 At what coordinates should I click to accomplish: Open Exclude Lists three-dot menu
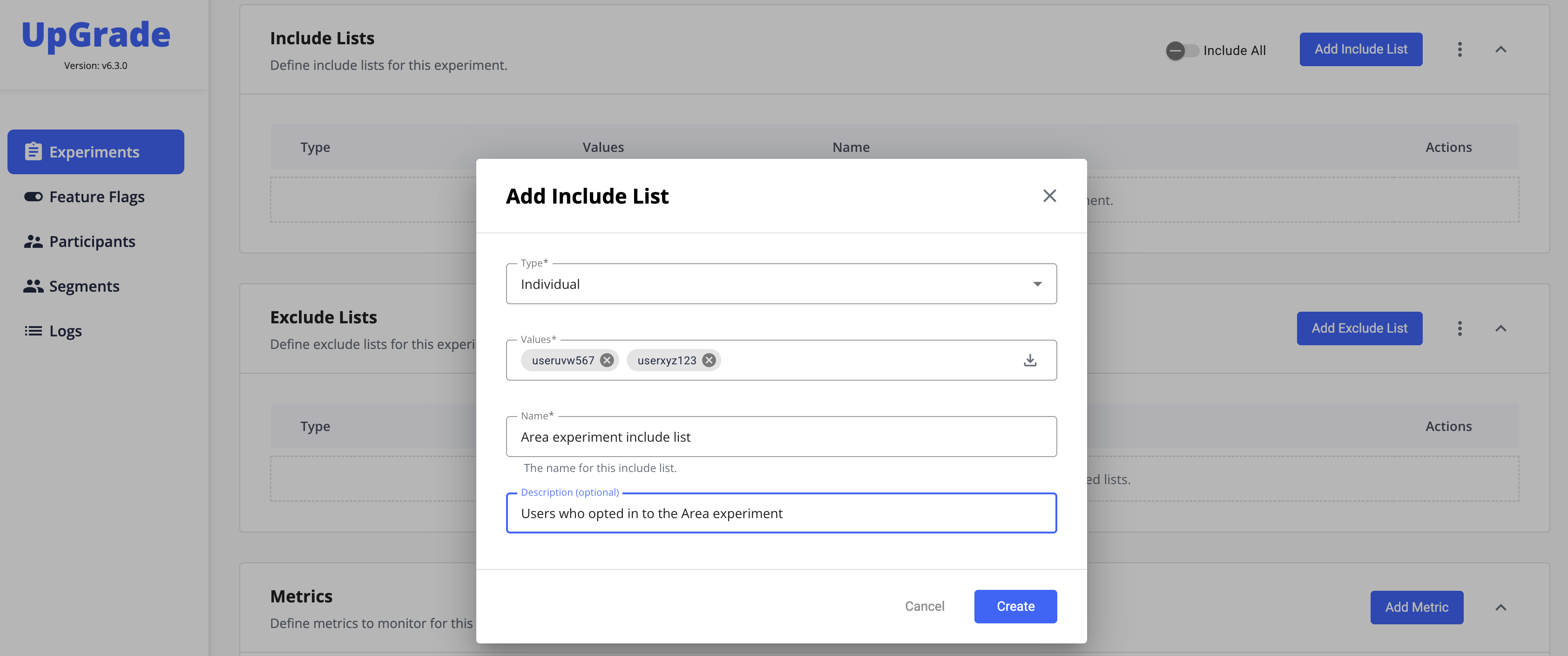1459,328
